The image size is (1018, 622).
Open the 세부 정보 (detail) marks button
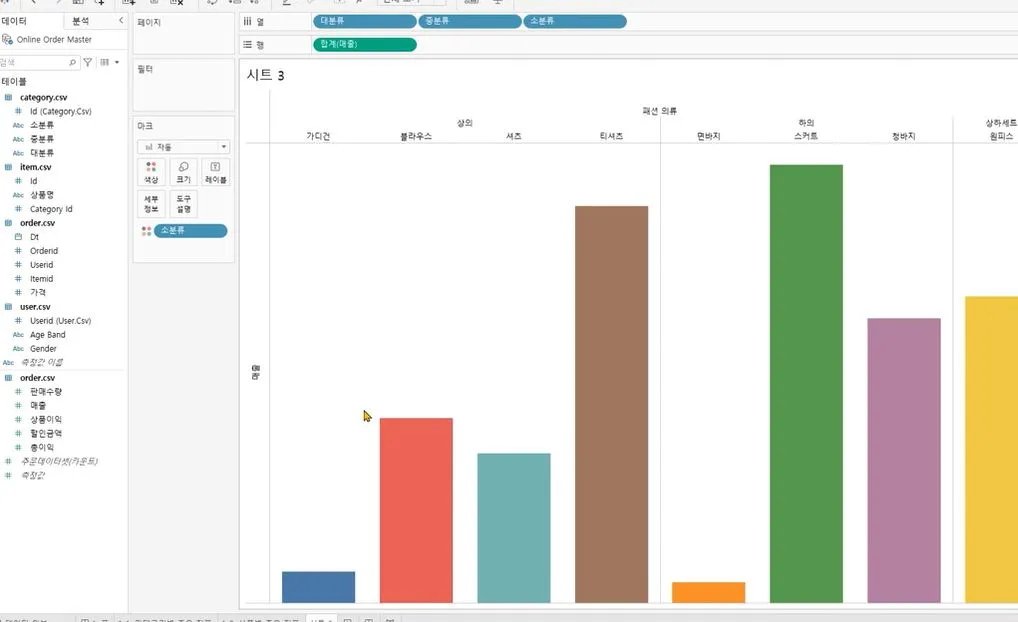(151, 204)
